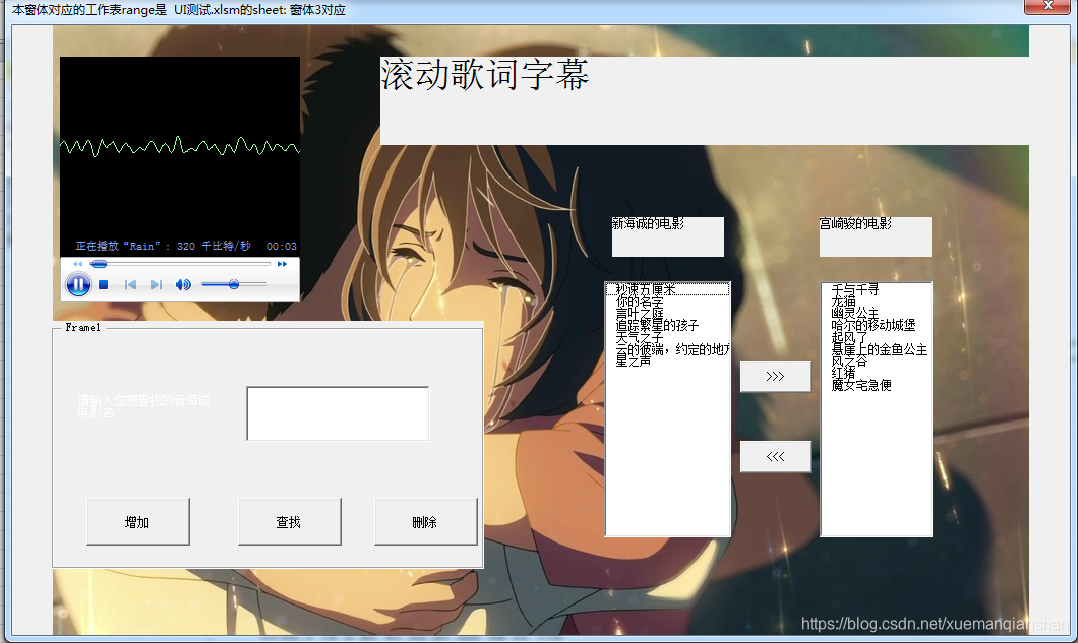Focus the movie name search text box
The height and width of the screenshot is (643, 1078).
(x=338, y=413)
